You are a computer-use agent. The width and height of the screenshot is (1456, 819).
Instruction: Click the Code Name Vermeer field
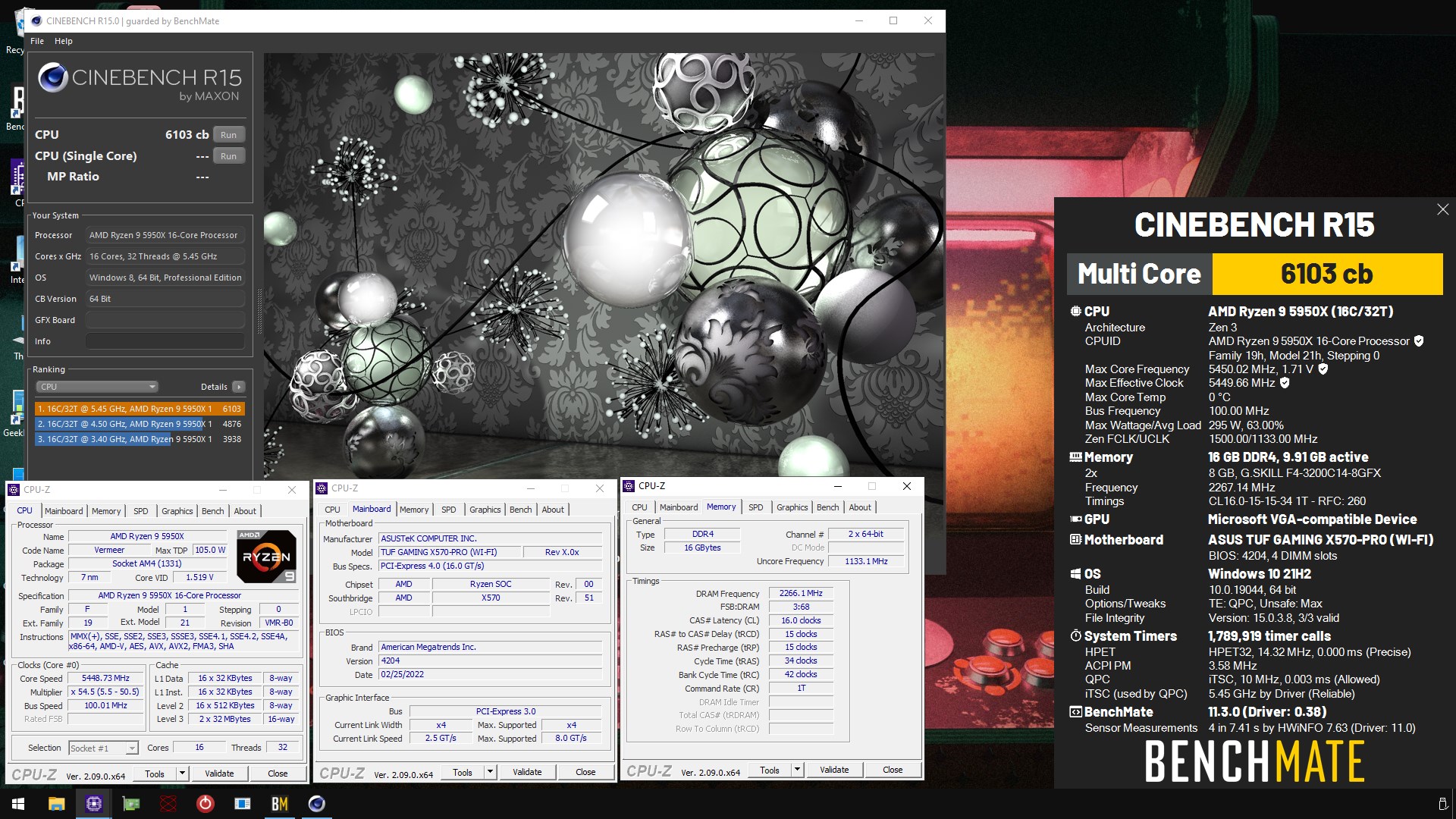[x=109, y=550]
